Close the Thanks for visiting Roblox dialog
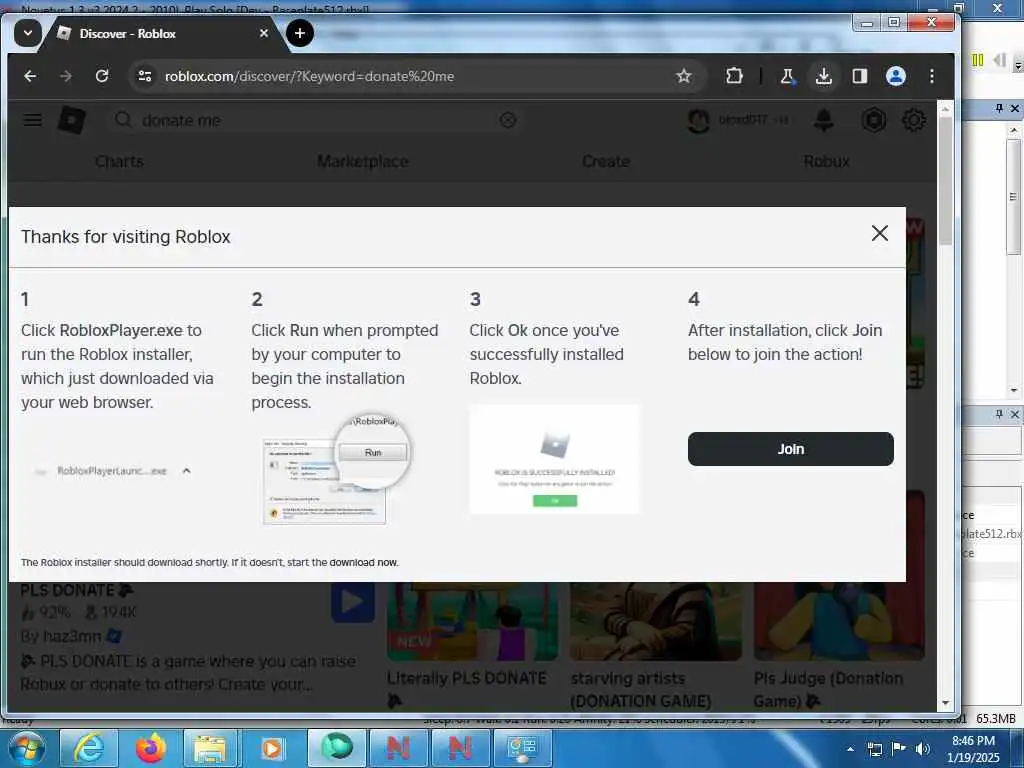The width and height of the screenshot is (1024, 768). (880, 233)
